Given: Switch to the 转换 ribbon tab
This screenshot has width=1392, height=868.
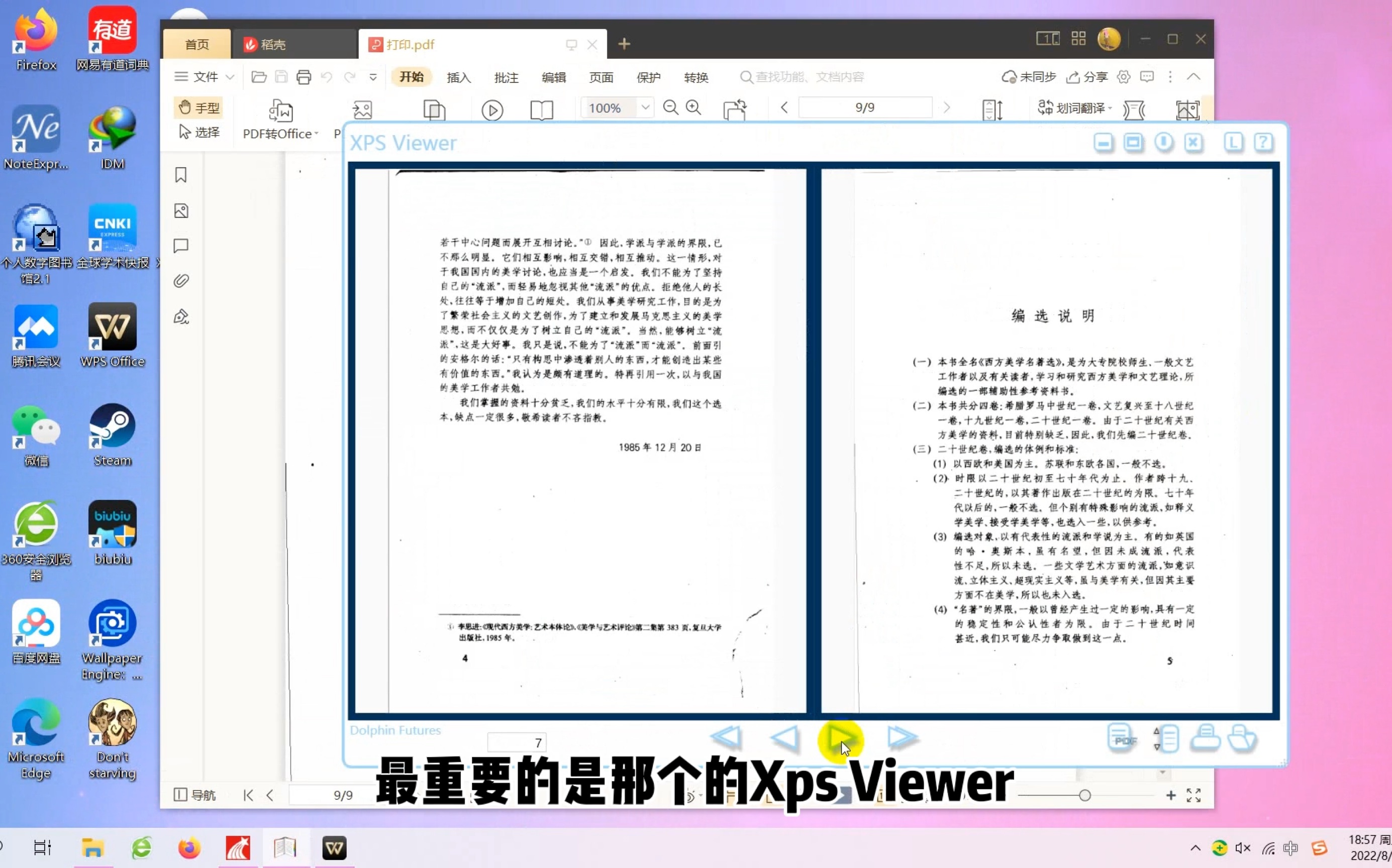Looking at the screenshot, I should click(x=696, y=77).
